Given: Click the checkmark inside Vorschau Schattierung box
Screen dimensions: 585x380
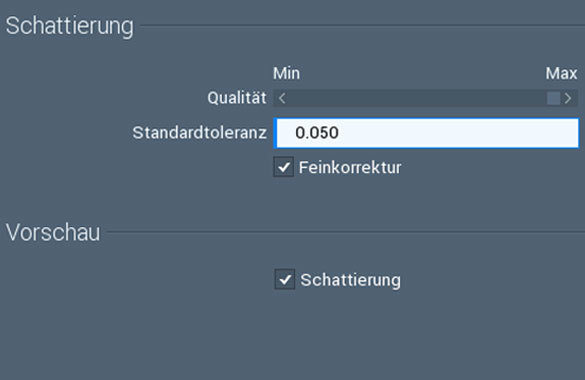Looking at the screenshot, I should tap(285, 279).
